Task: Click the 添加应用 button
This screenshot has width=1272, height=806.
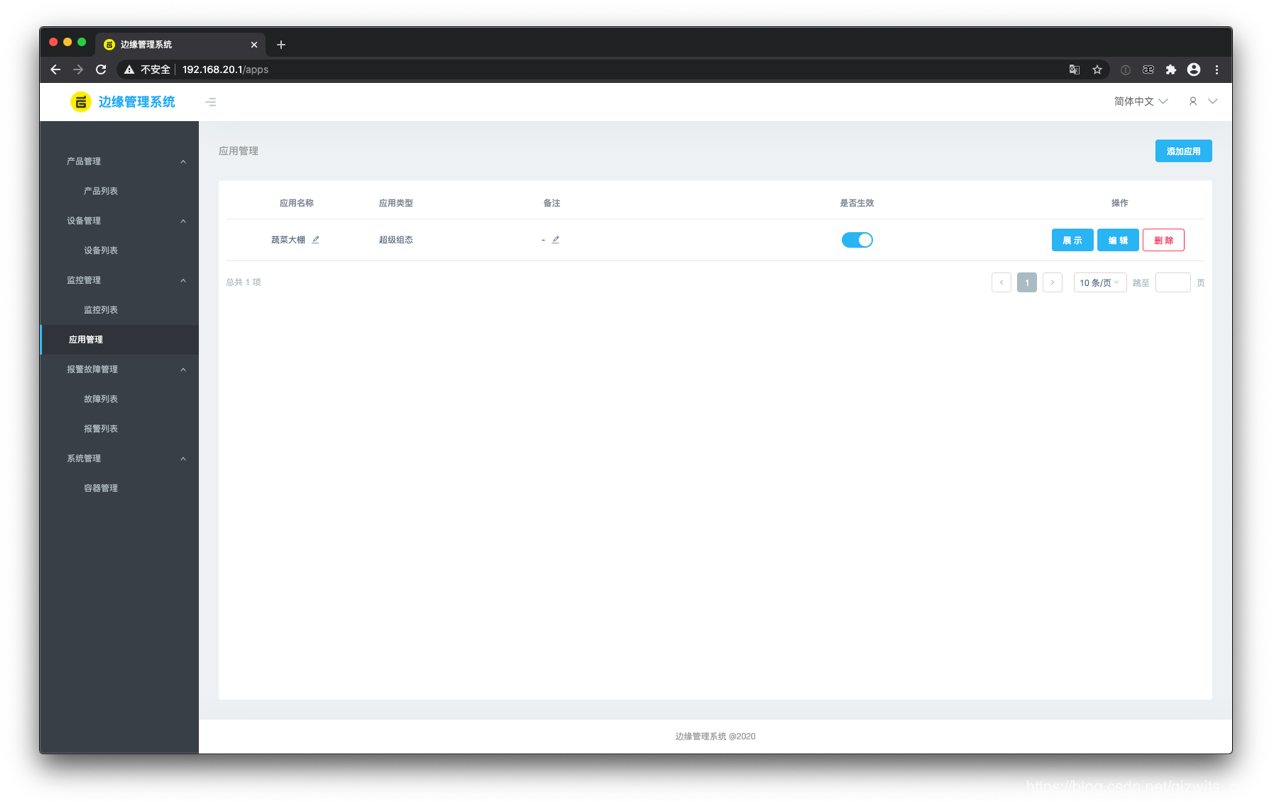Action: click(x=1184, y=151)
